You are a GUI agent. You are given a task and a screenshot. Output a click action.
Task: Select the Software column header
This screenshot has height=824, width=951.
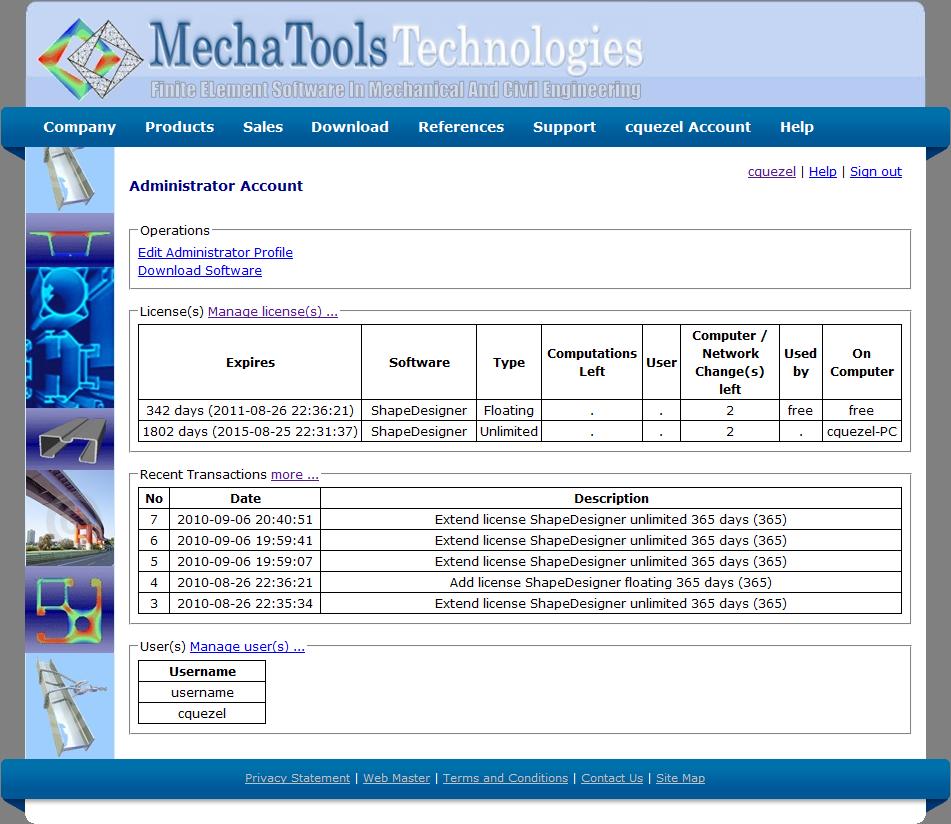coord(419,362)
